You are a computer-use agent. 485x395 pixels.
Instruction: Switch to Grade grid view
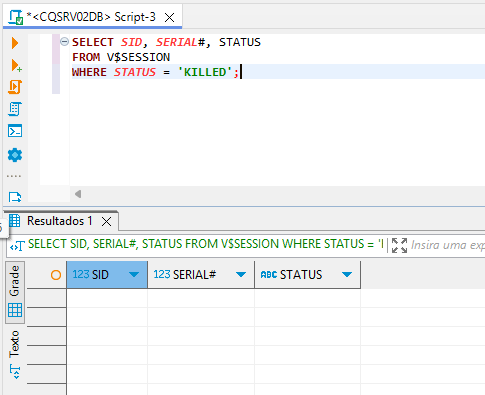point(15,292)
